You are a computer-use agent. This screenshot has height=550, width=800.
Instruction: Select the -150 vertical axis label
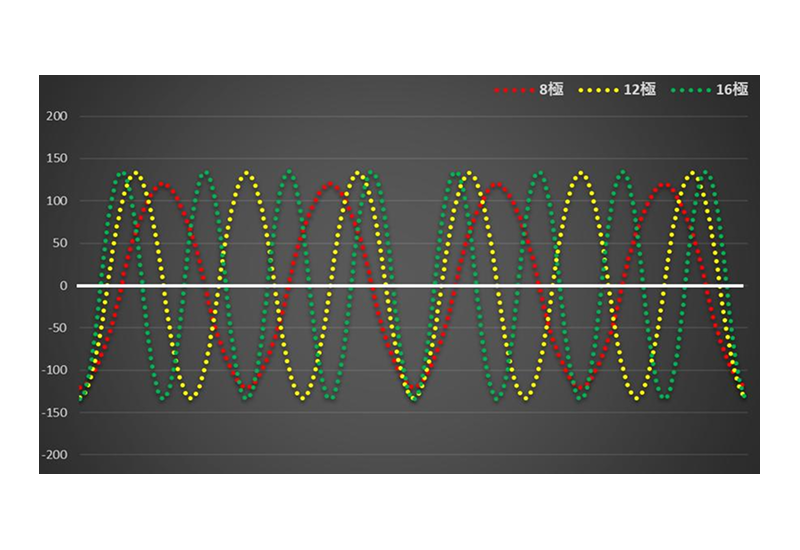pyautogui.click(x=55, y=413)
